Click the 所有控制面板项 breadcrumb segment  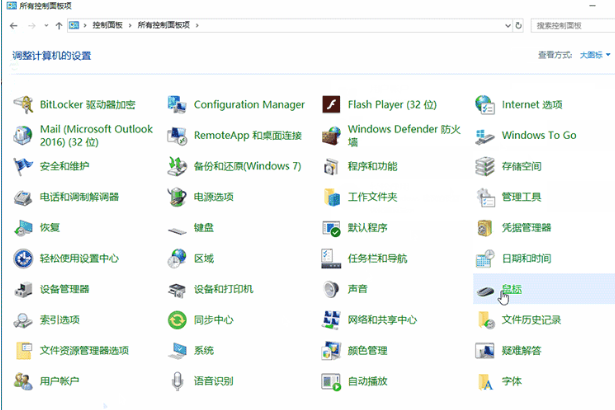[x=164, y=26]
